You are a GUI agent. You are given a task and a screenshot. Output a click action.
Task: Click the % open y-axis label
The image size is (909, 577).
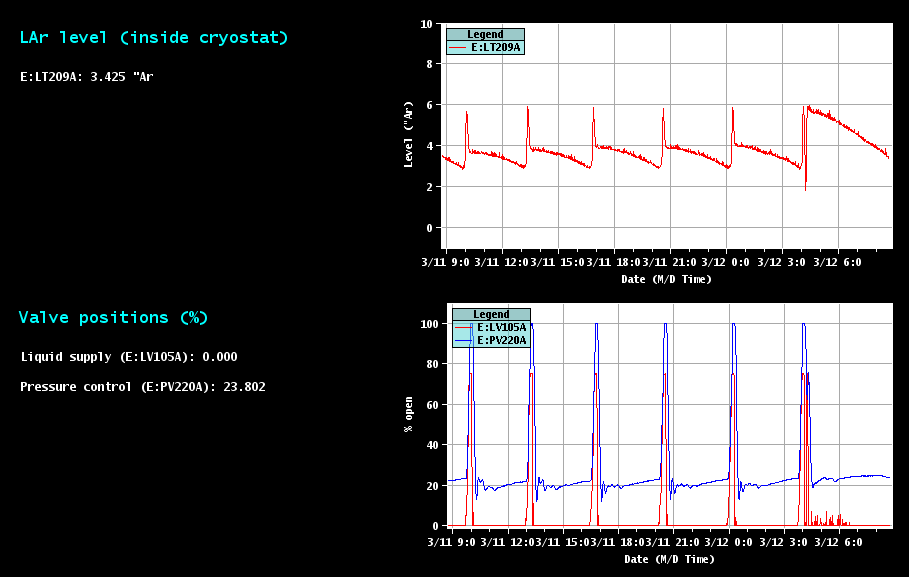[408, 413]
